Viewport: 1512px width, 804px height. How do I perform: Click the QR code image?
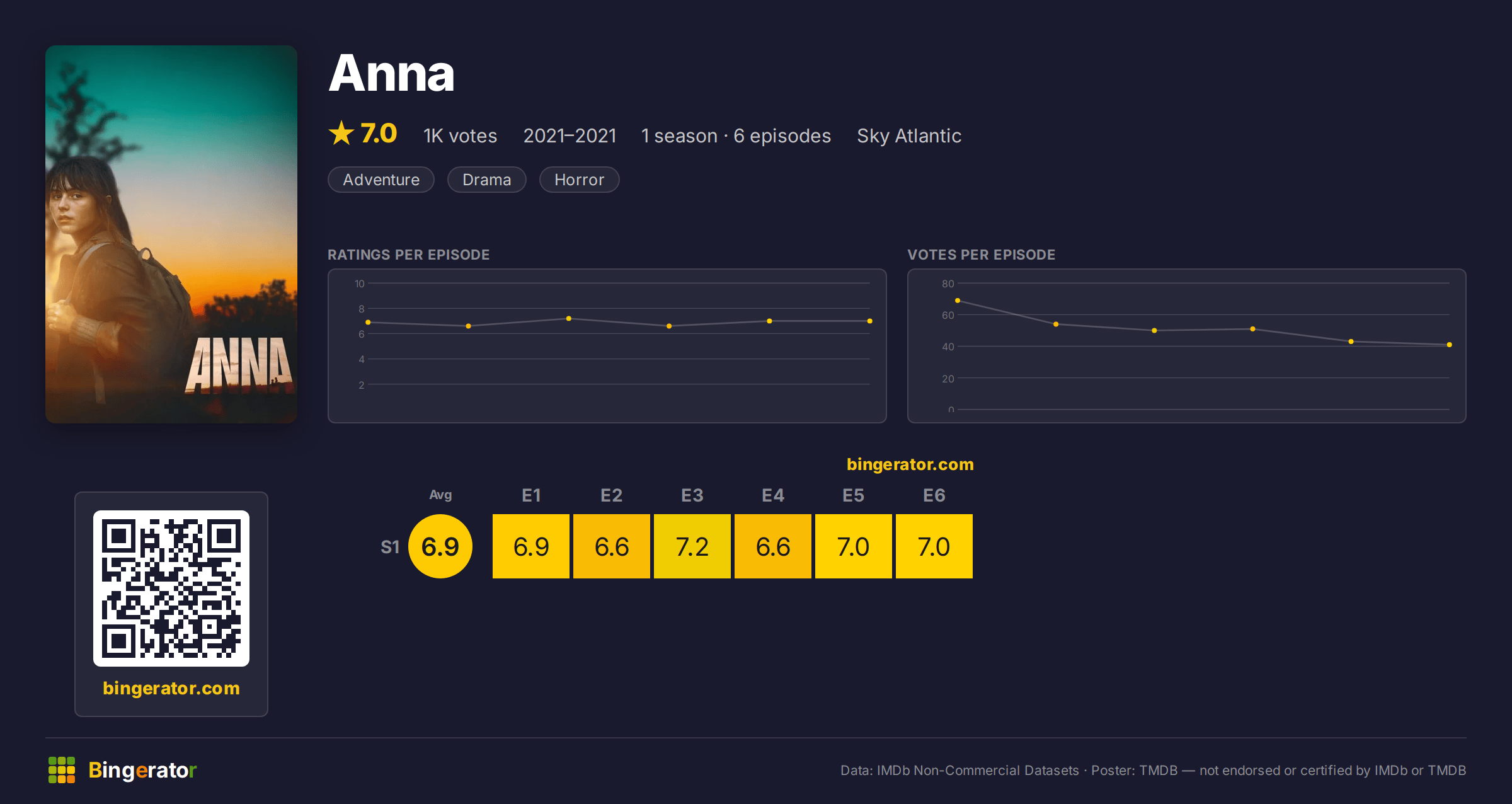pyautogui.click(x=171, y=588)
